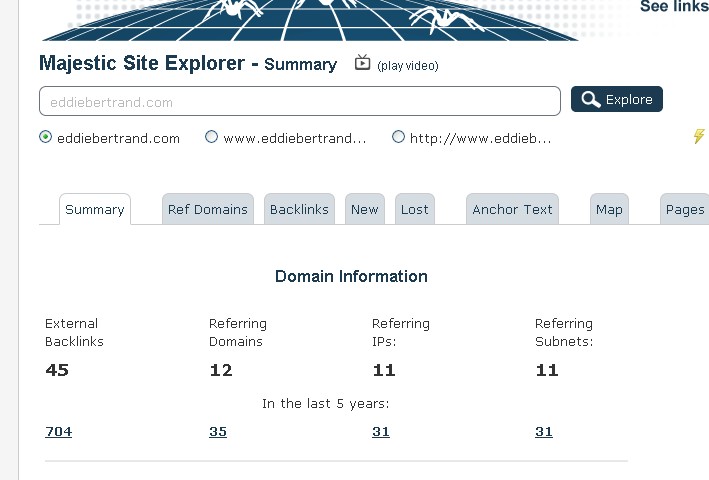Select the http://www.eddieb... radio option
Image resolution: width=709 pixels, height=480 pixels.
[398, 136]
